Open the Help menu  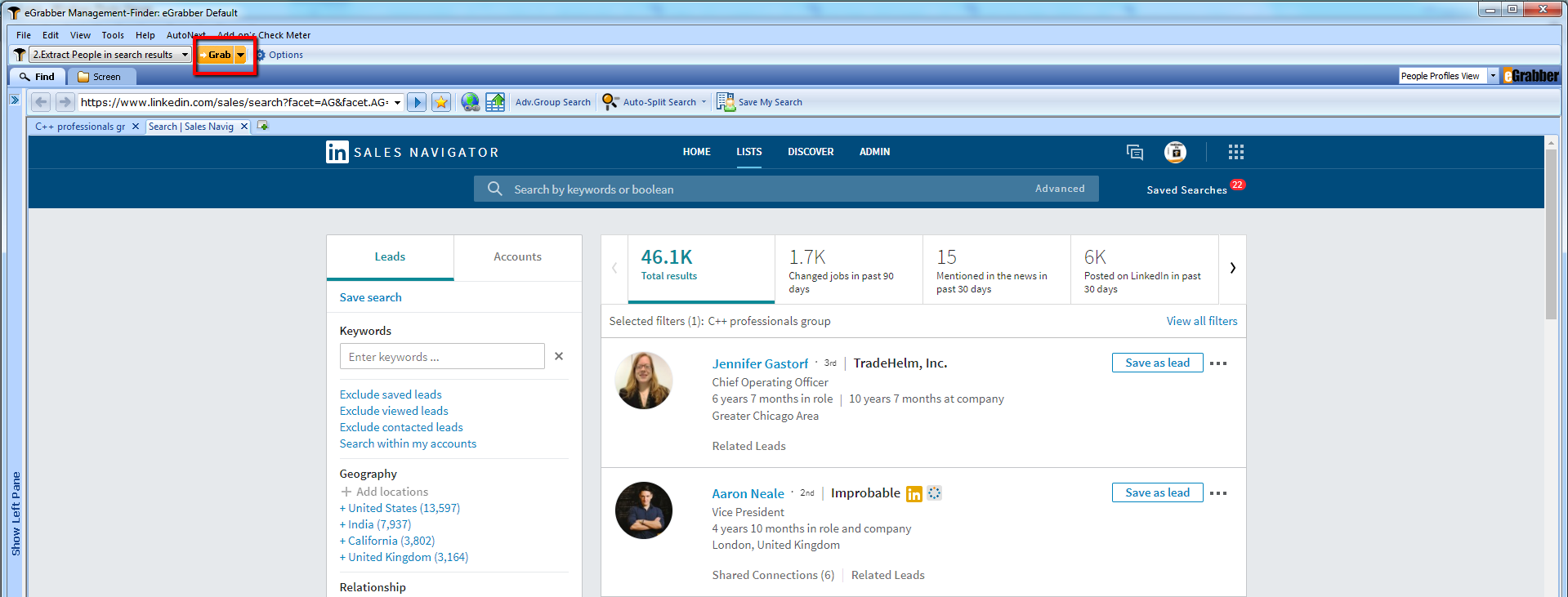pos(145,35)
